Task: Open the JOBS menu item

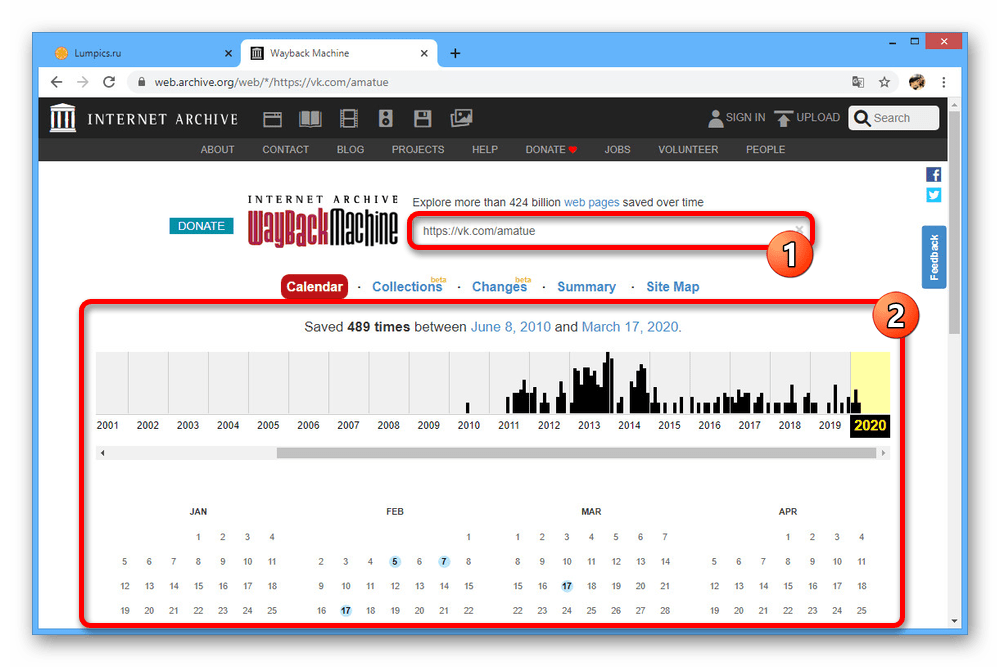Action: pos(617,150)
